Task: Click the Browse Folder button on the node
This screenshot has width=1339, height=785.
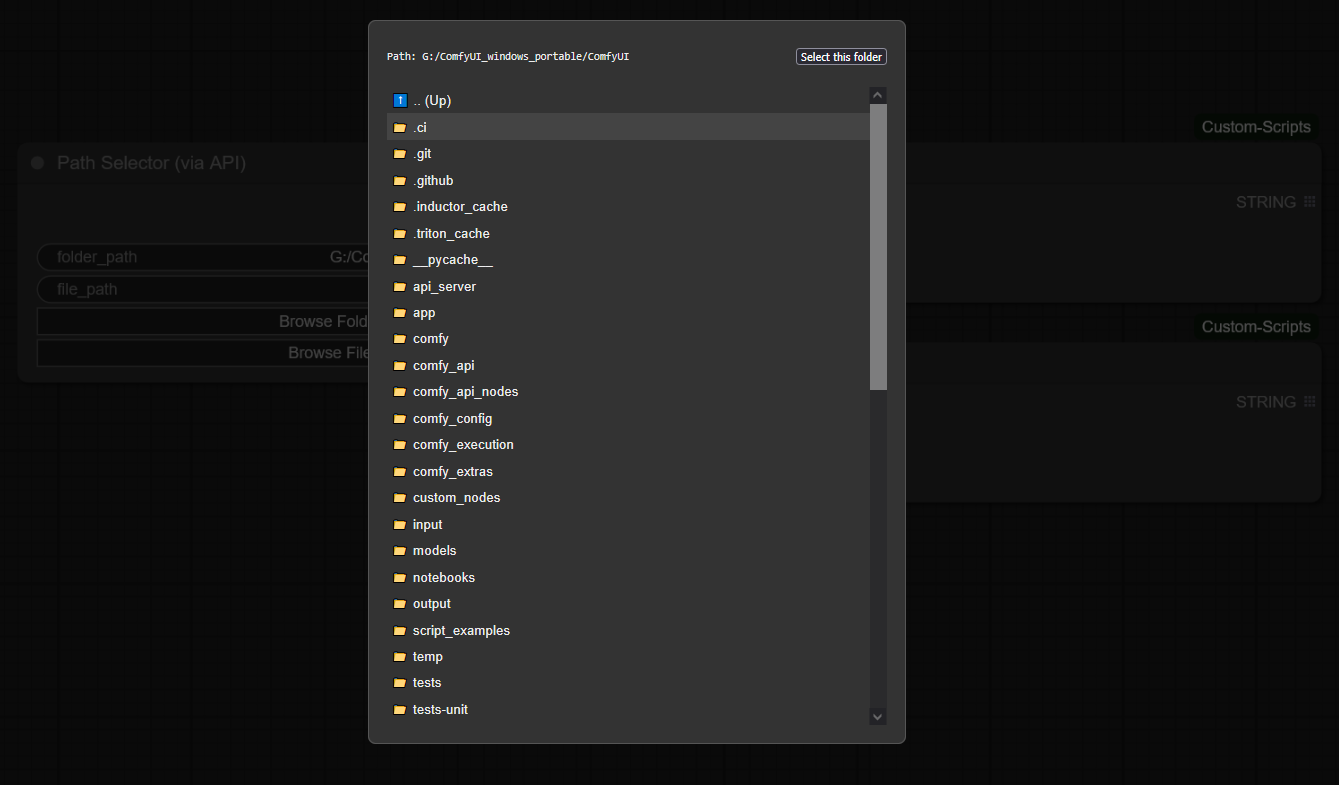Action: (203, 321)
